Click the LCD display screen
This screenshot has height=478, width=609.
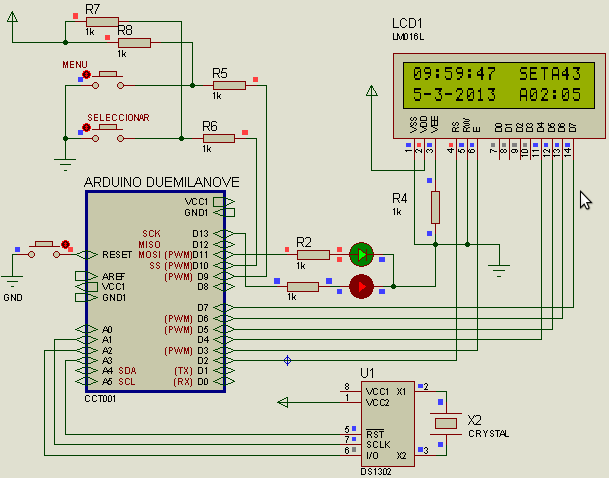(x=499, y=85)
